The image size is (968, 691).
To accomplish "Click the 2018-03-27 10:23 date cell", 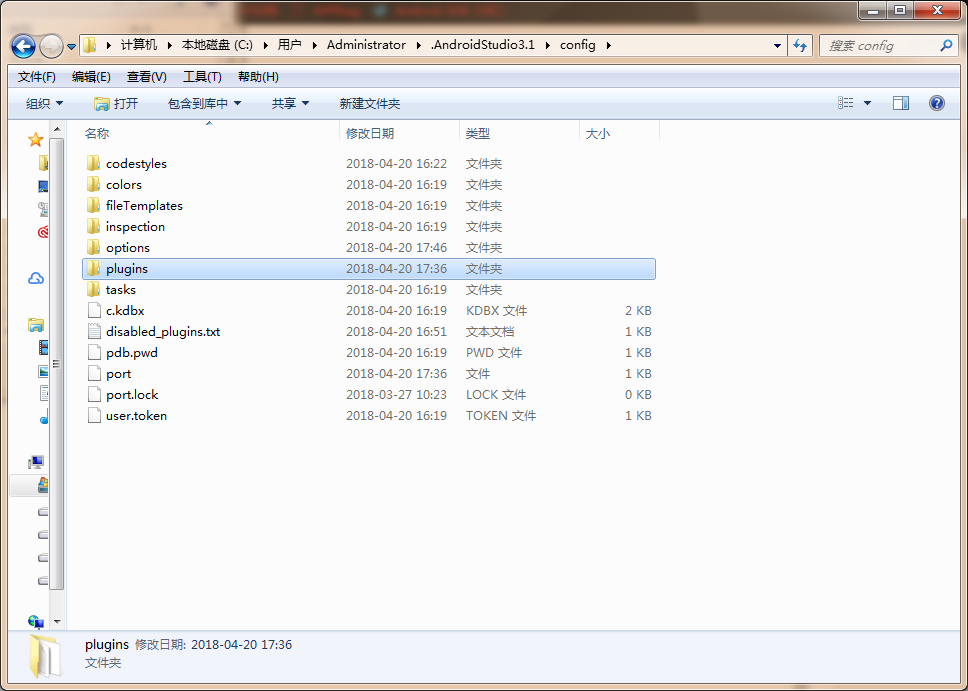I will click(x=396, y=394).
